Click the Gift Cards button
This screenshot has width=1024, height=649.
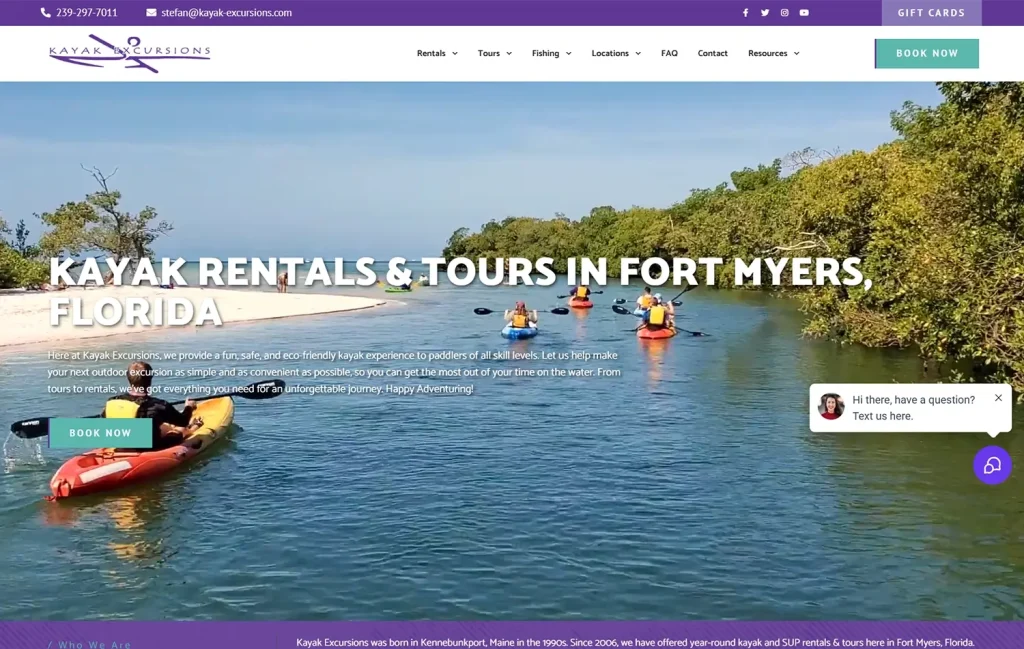pos(931,12)
